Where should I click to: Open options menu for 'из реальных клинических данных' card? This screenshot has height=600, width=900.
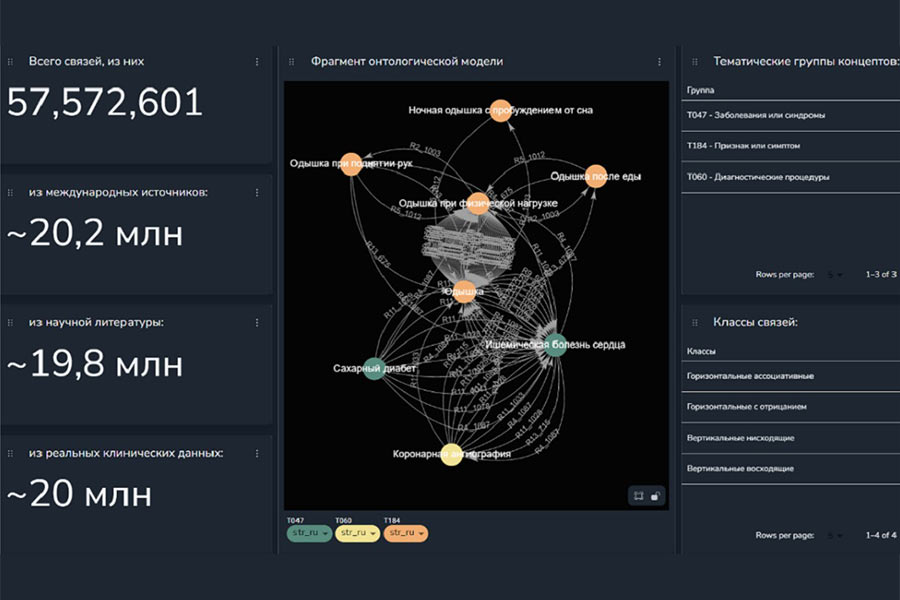[257, 453]
